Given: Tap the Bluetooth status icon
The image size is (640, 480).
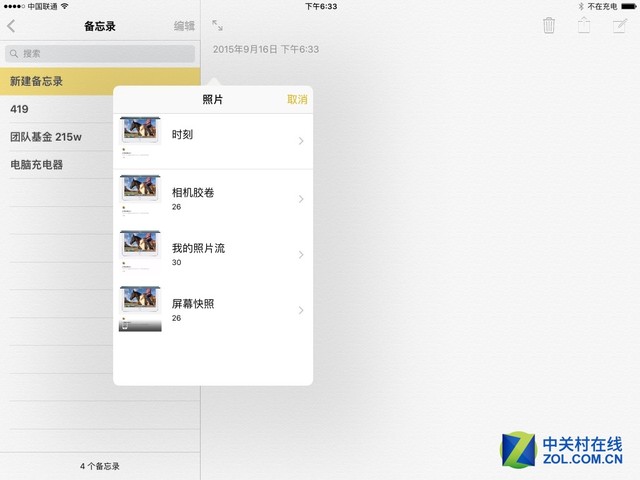Looking at the screenshot, I should (581, 6).
